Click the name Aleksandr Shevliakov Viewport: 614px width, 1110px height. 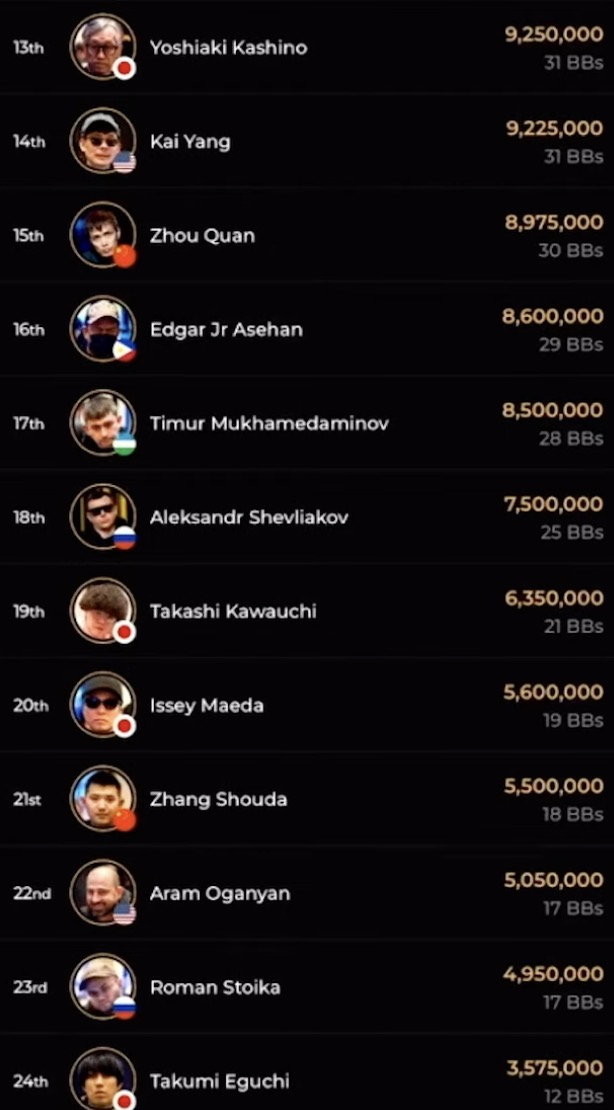point(249,517)
